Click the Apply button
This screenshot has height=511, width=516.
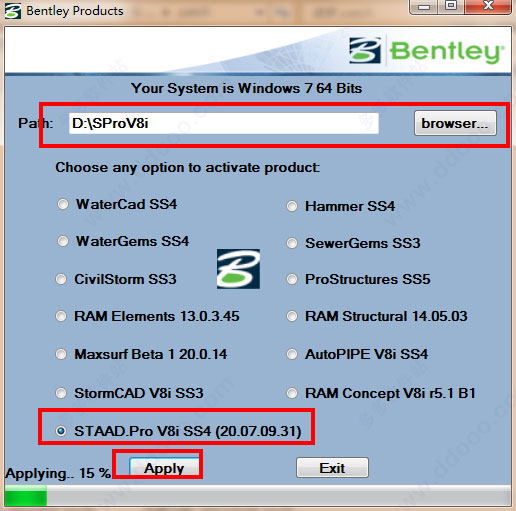164,468
